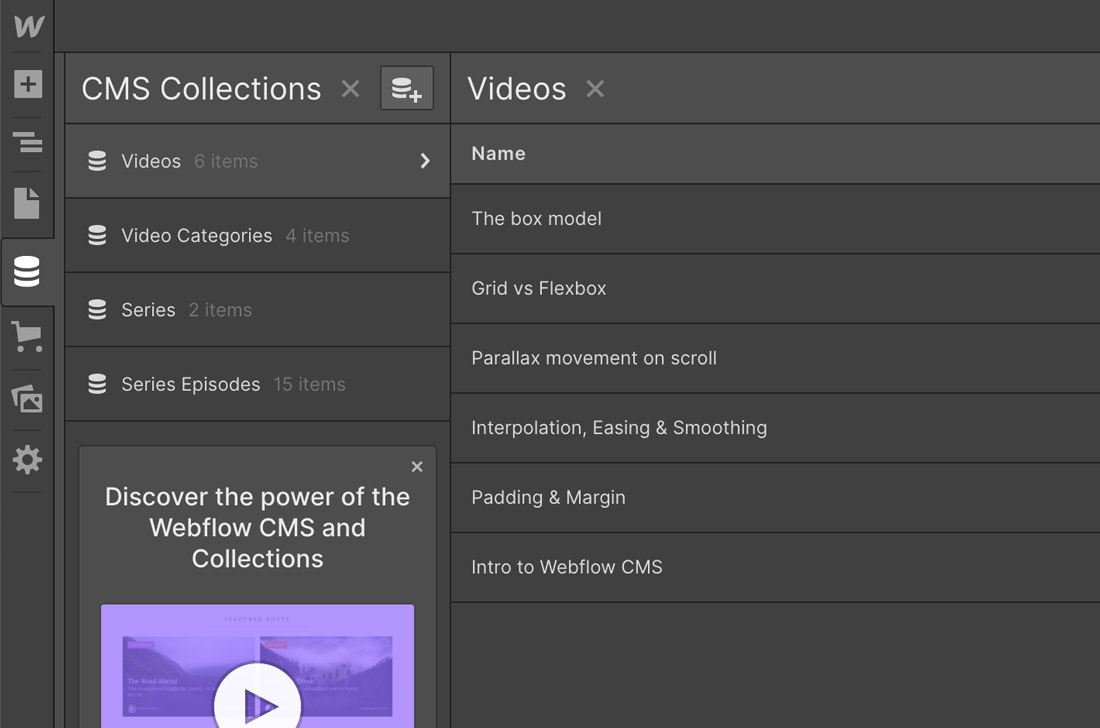1100x728 pixels.
Task: Create a new collection with plus button
Action: pyautogui.click(x=407, y=89)
